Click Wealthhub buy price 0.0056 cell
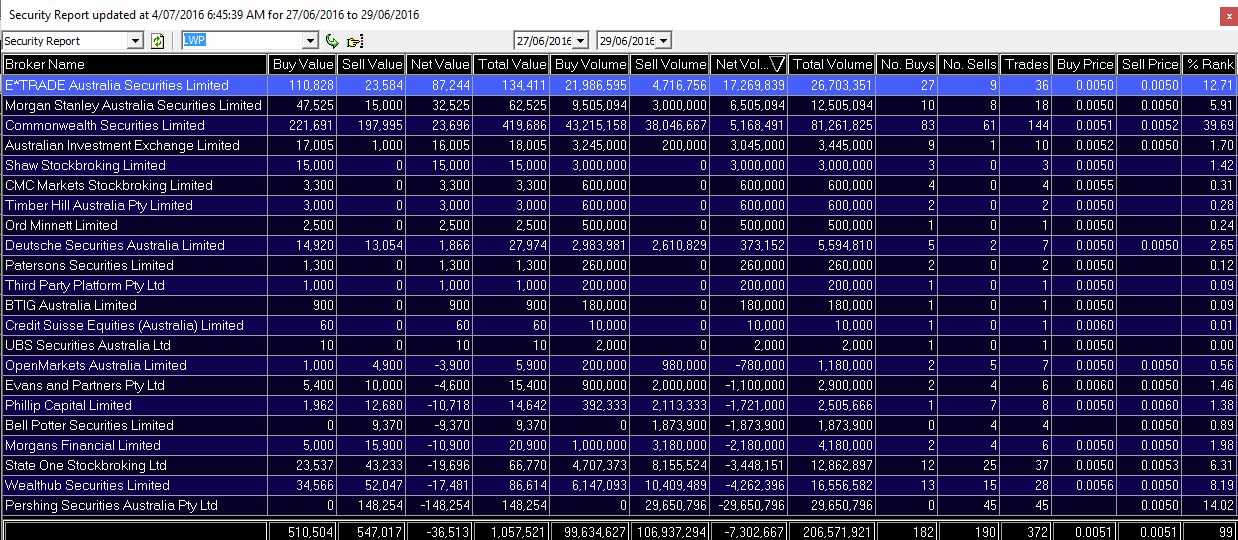The width and height of the screenshot is (1238, 540). [x=1085, y=485]
